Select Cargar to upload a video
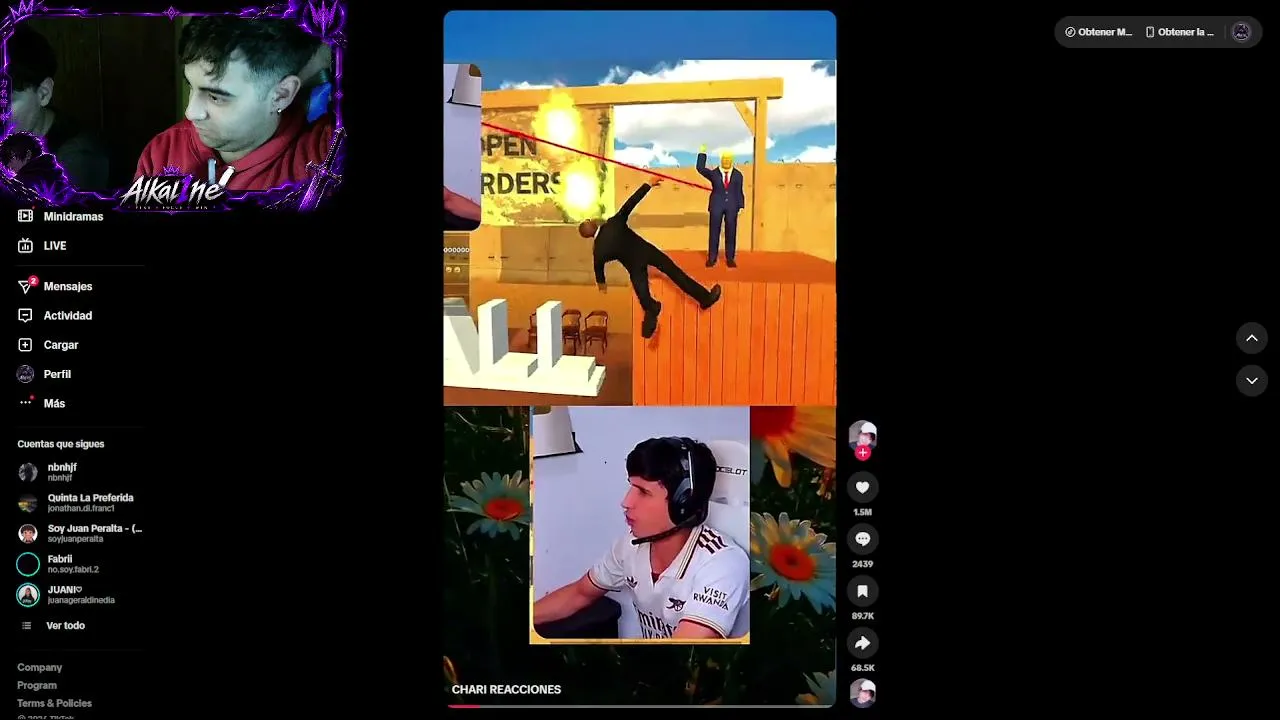 (x=49, y=345)
